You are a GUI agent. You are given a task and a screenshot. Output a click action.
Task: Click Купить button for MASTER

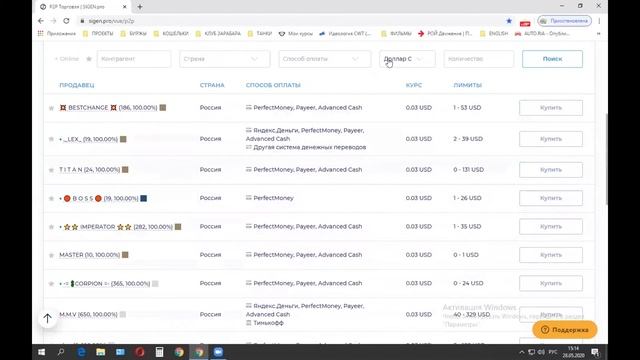coord(551,255)
